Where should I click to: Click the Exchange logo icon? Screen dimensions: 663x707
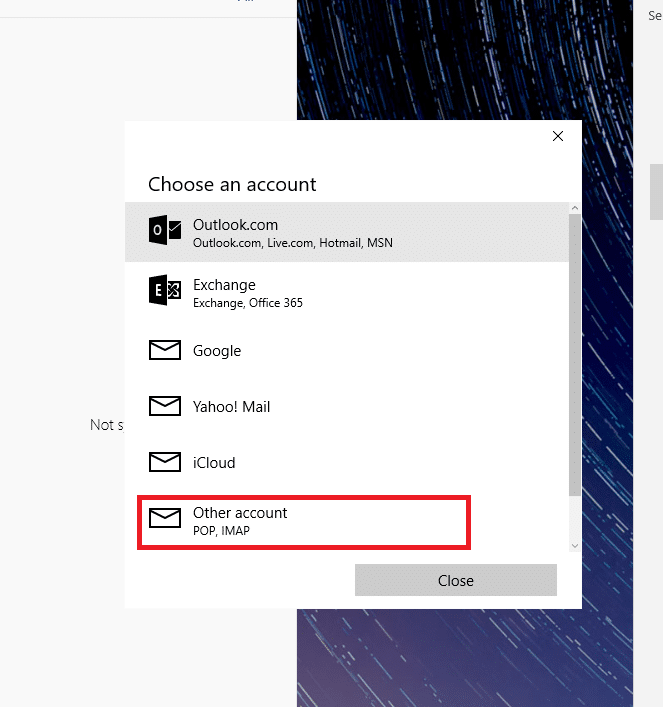coord(165,290)
